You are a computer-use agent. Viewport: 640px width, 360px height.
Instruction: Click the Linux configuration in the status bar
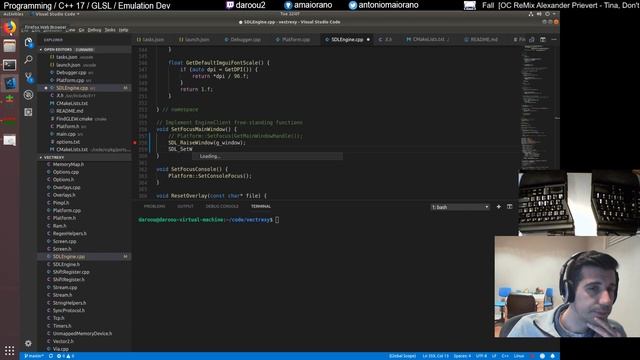[519, 356]
